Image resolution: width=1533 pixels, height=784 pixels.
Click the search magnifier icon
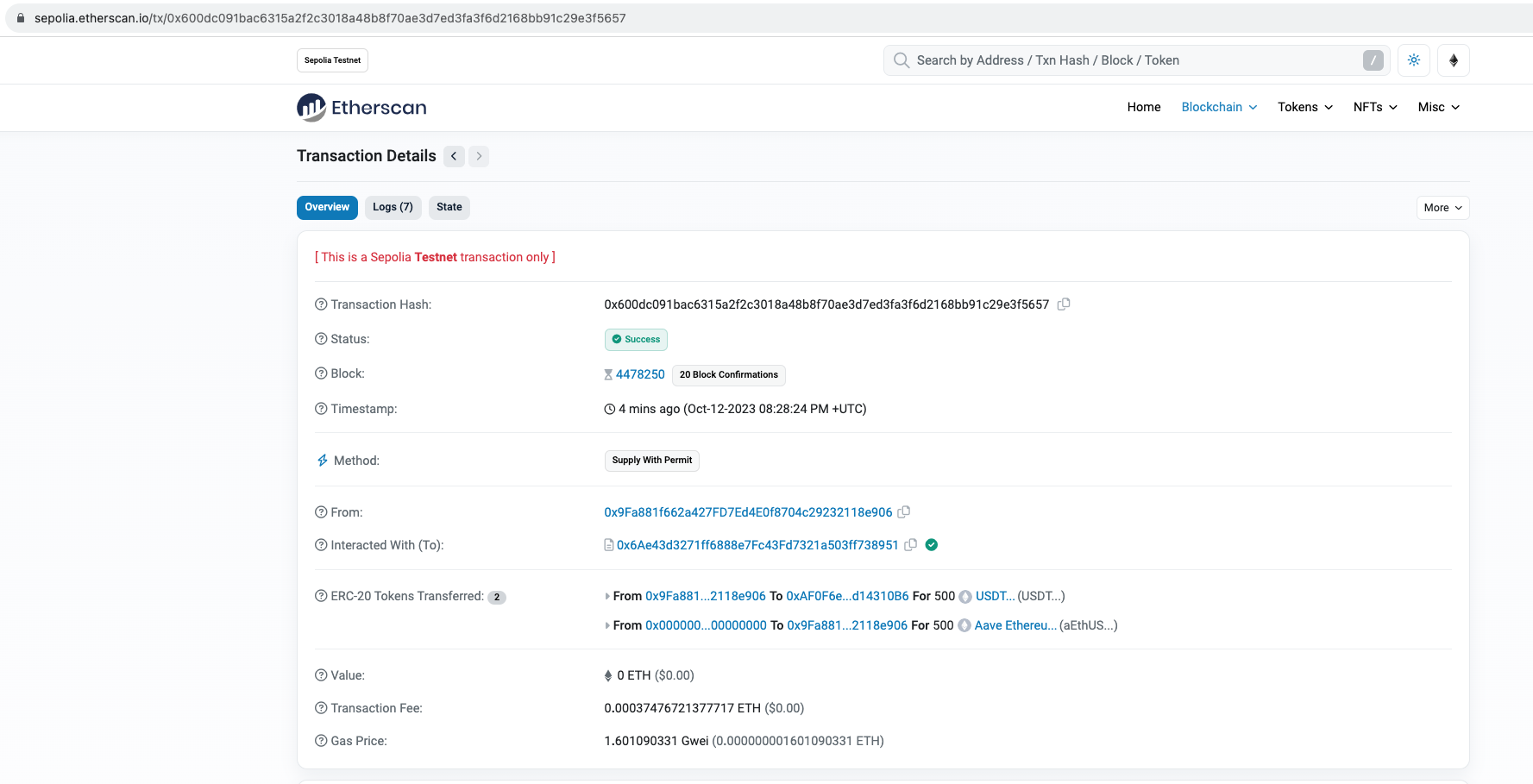pos(902,60)
